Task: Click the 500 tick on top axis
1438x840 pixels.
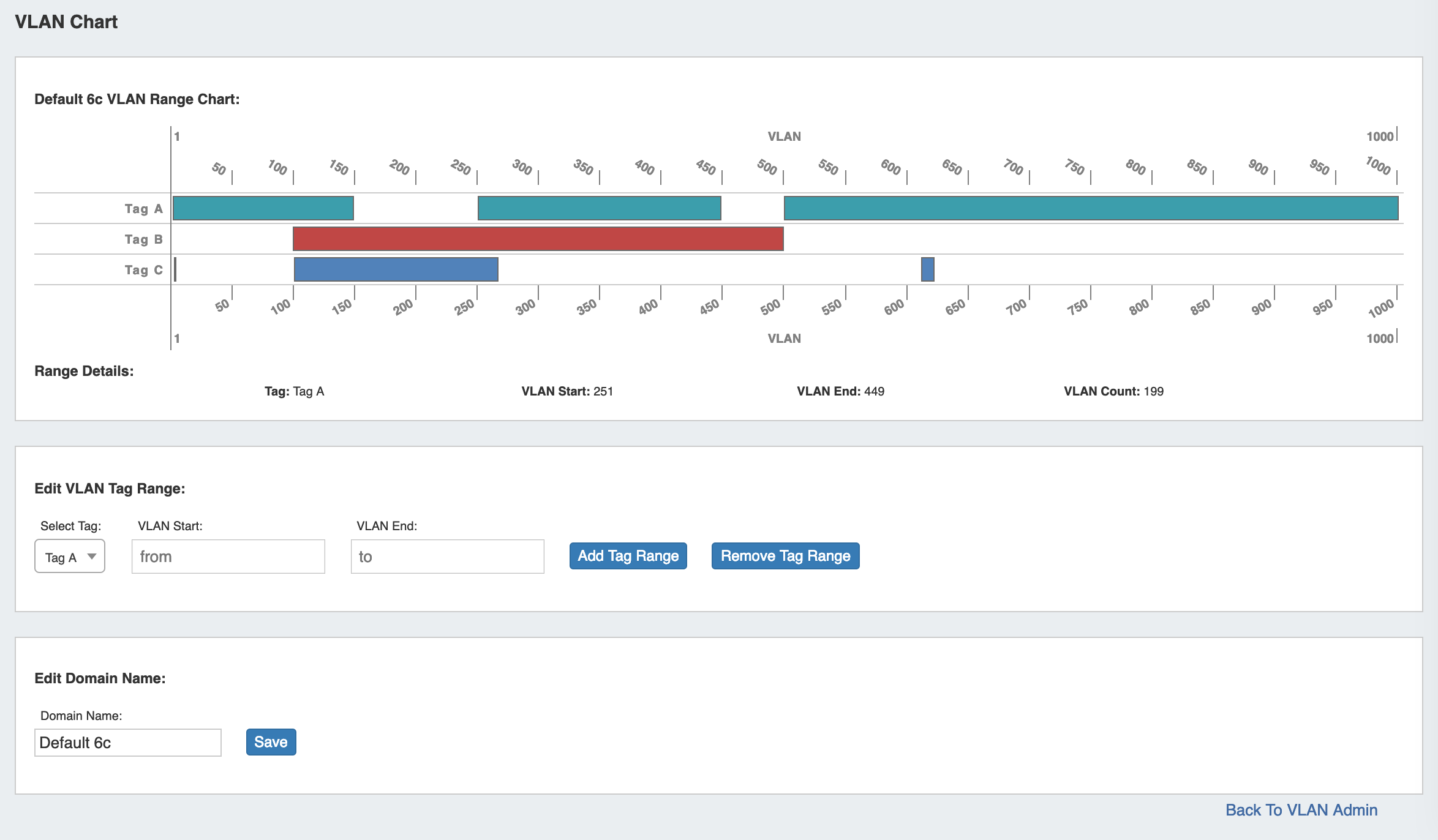Action: click(x=767, y=167)
